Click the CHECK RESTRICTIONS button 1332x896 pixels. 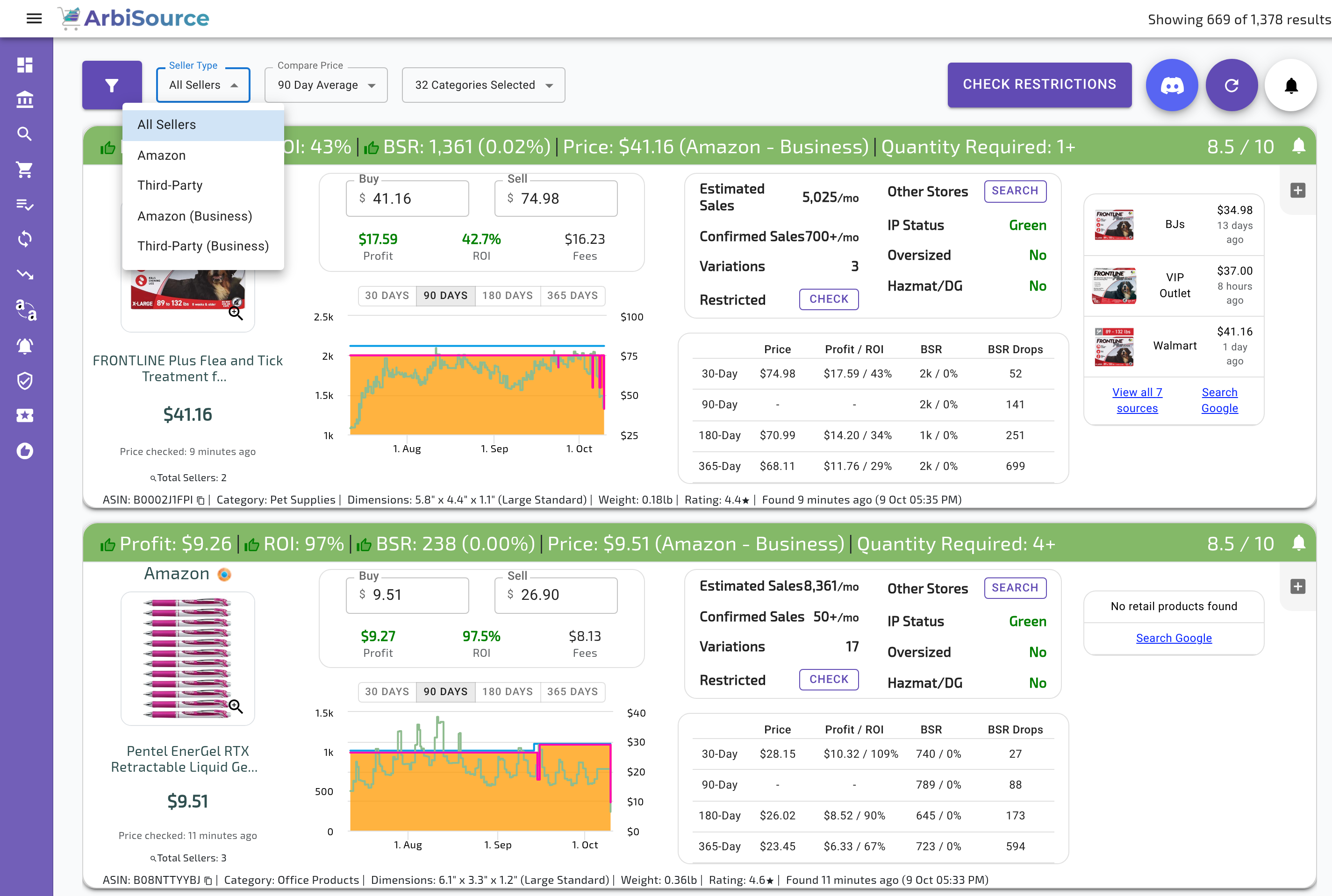tap(1039, 85)
